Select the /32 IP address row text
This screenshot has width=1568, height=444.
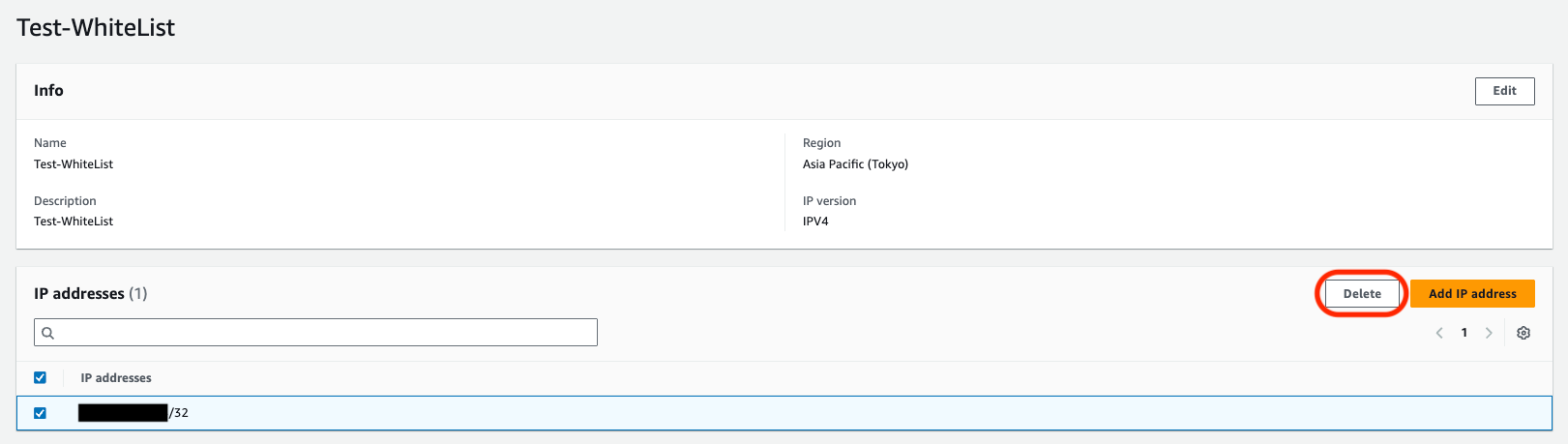pos(133,413)
